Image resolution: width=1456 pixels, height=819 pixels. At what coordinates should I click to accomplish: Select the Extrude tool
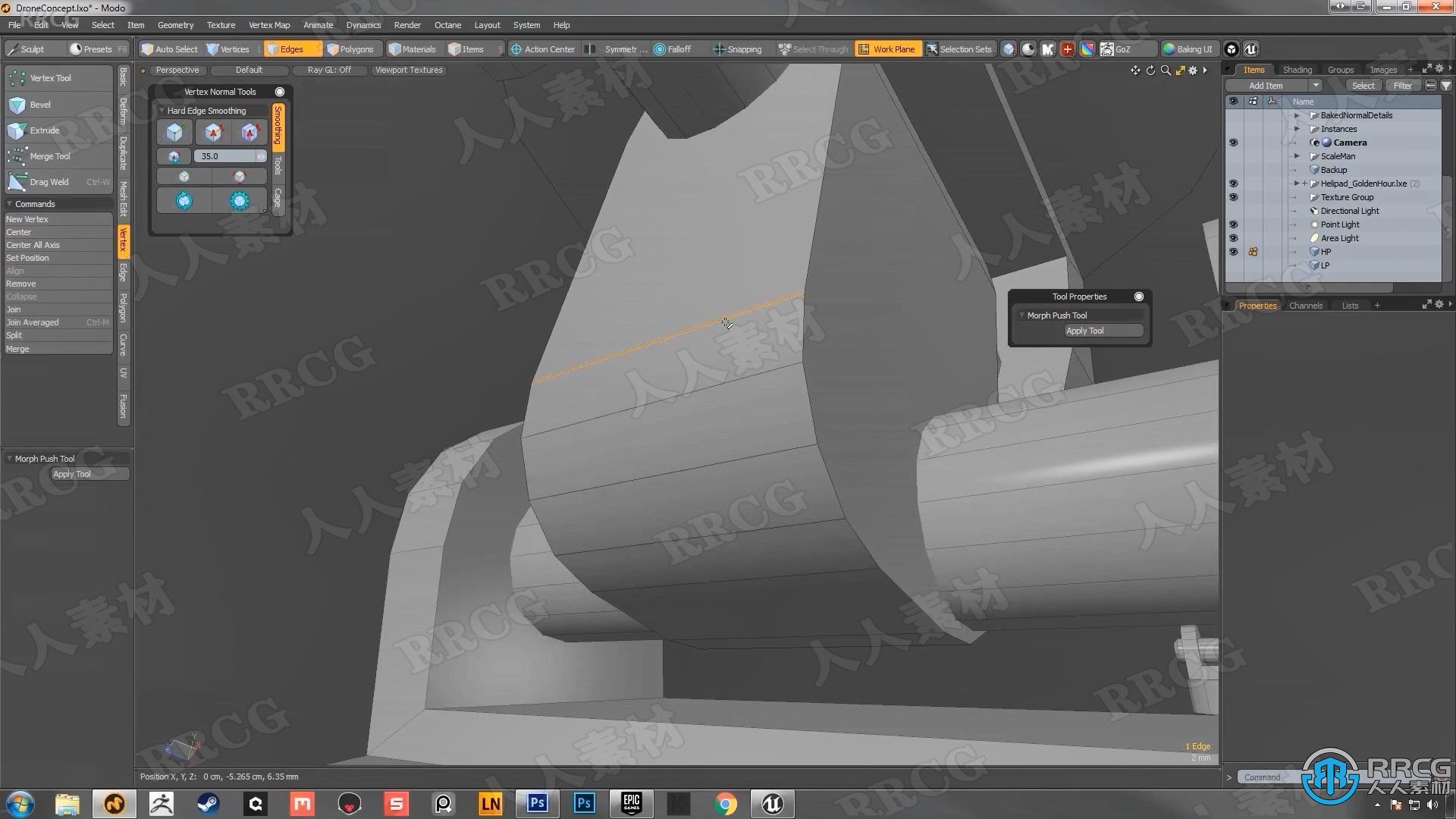point(45,130)
